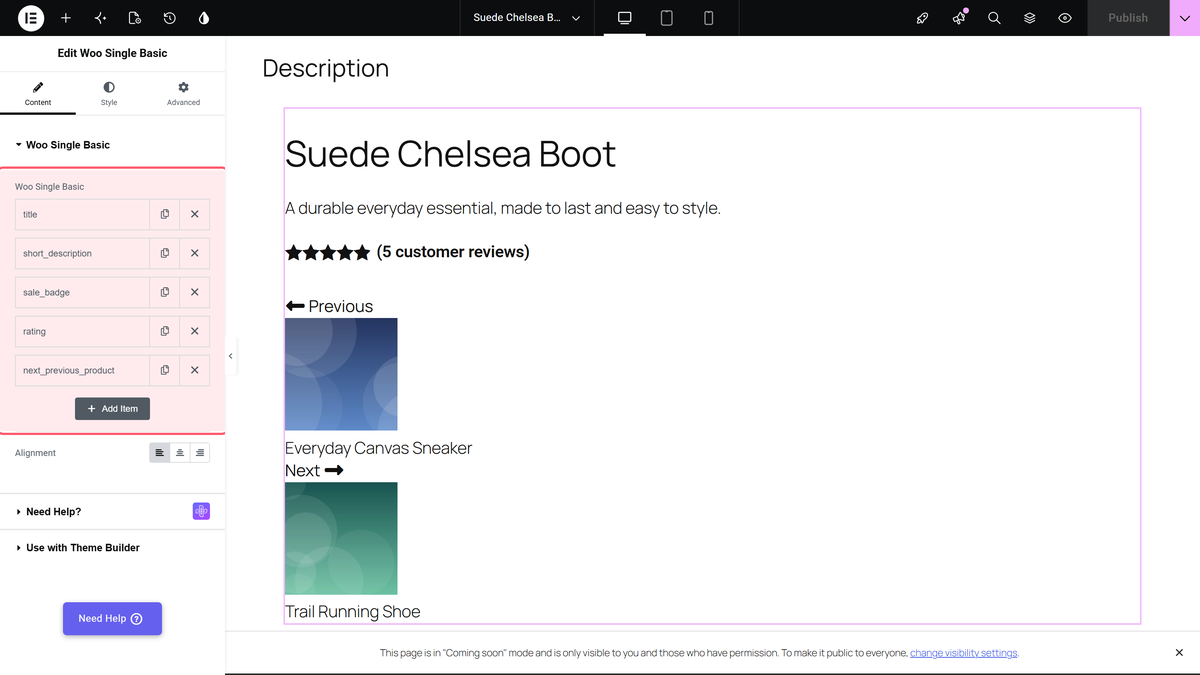This screenshot has height=675, width=1200.
Task: Remove the rating repeater item
Action: tap(195, 331)
